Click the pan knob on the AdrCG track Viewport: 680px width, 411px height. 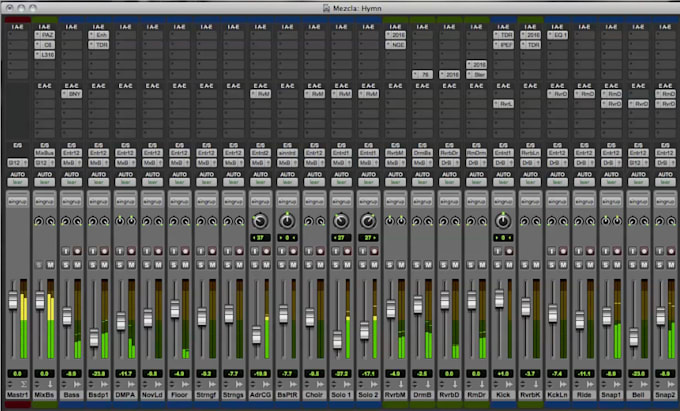point(260,221)
